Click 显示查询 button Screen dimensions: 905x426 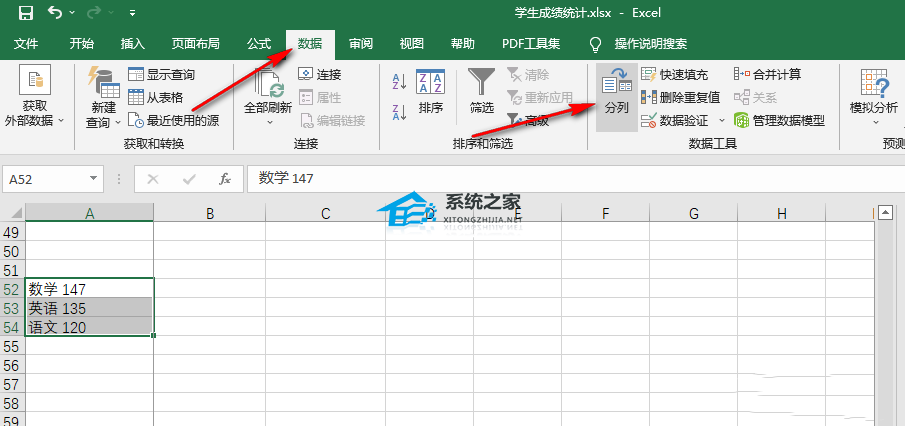point(162,74)
